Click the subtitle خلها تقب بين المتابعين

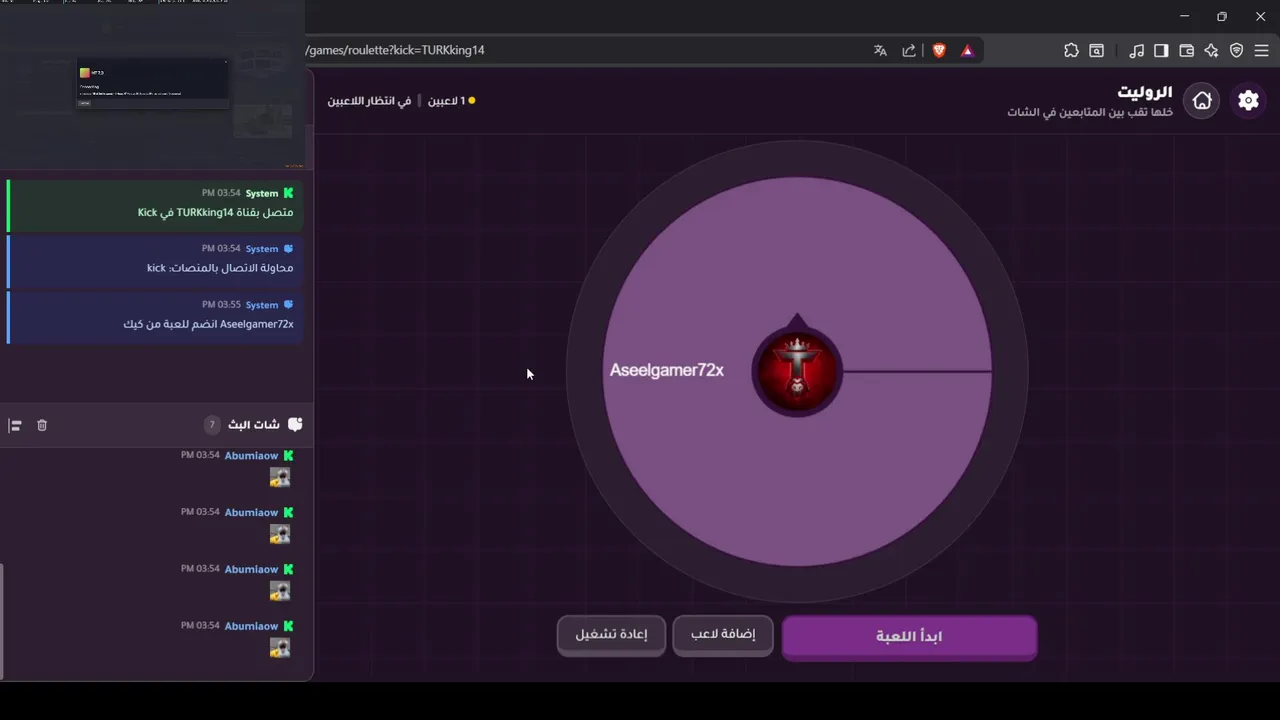tap(1090, 112)
